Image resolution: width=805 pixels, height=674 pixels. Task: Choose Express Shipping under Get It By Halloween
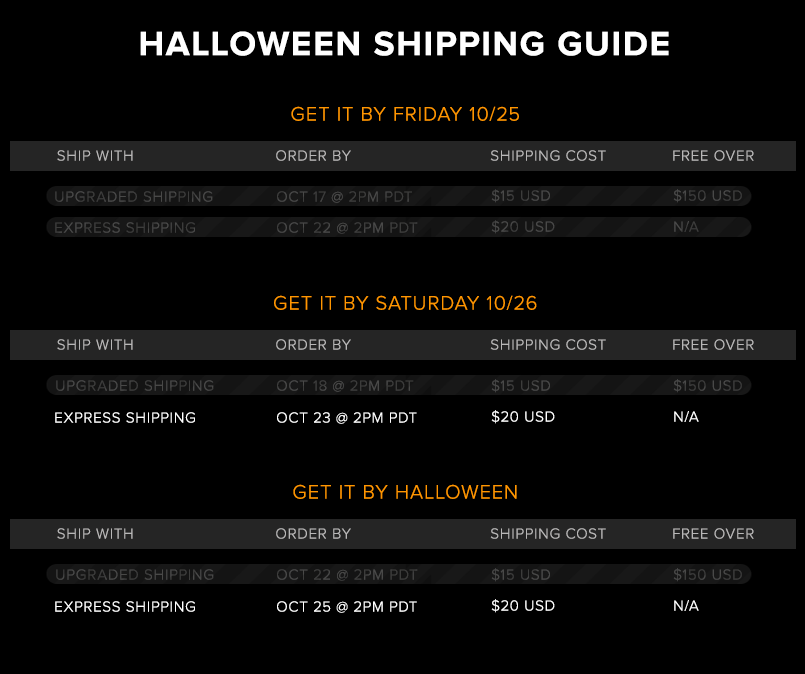coord(125,606)
